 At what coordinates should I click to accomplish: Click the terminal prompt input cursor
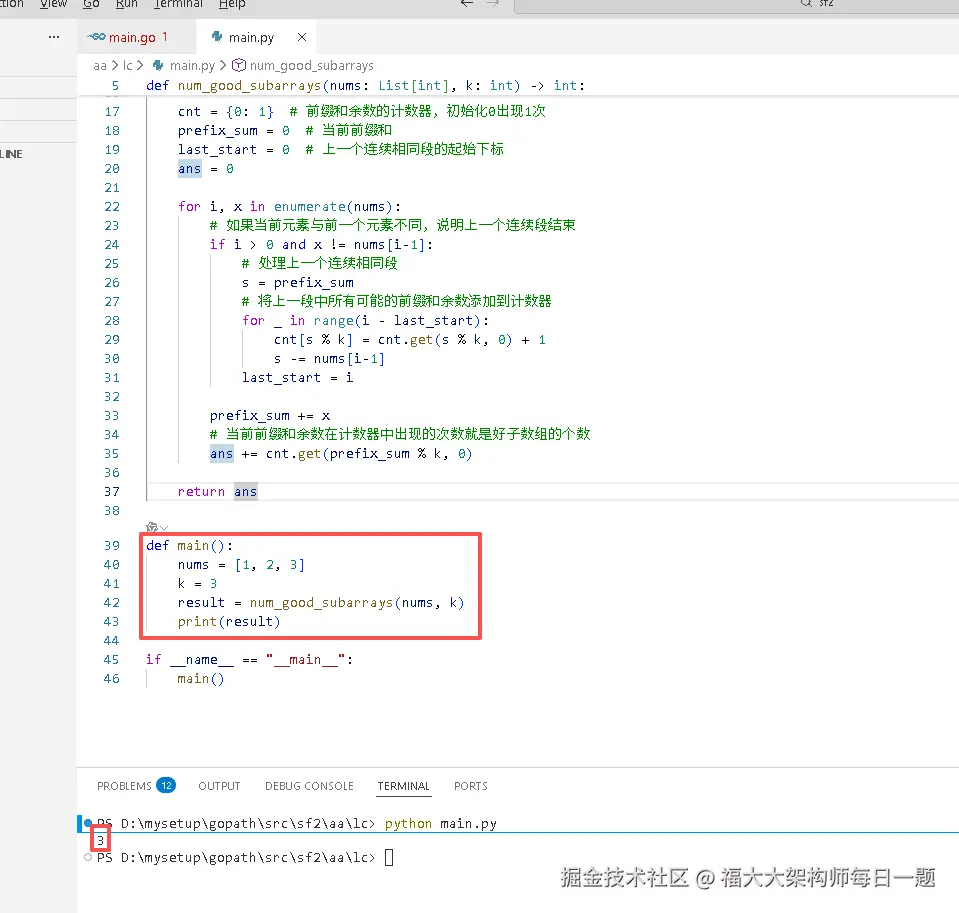(389, 857)
